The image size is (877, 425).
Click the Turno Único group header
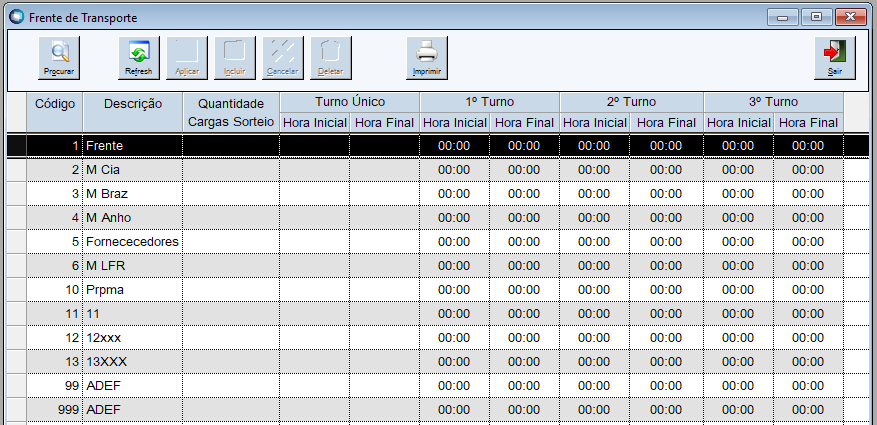pos(350,102)
